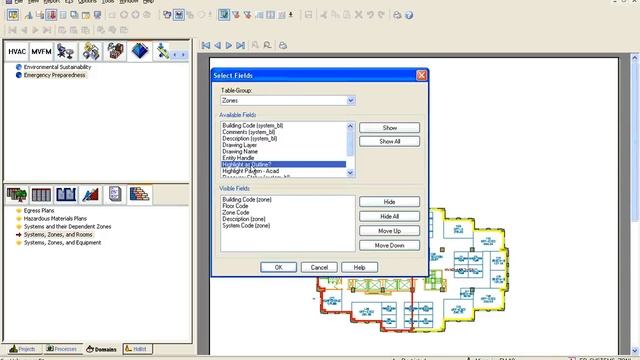Click the zoom out magnifier in drawing toolbar
The image size is (640, 360).
click(267, 45)
